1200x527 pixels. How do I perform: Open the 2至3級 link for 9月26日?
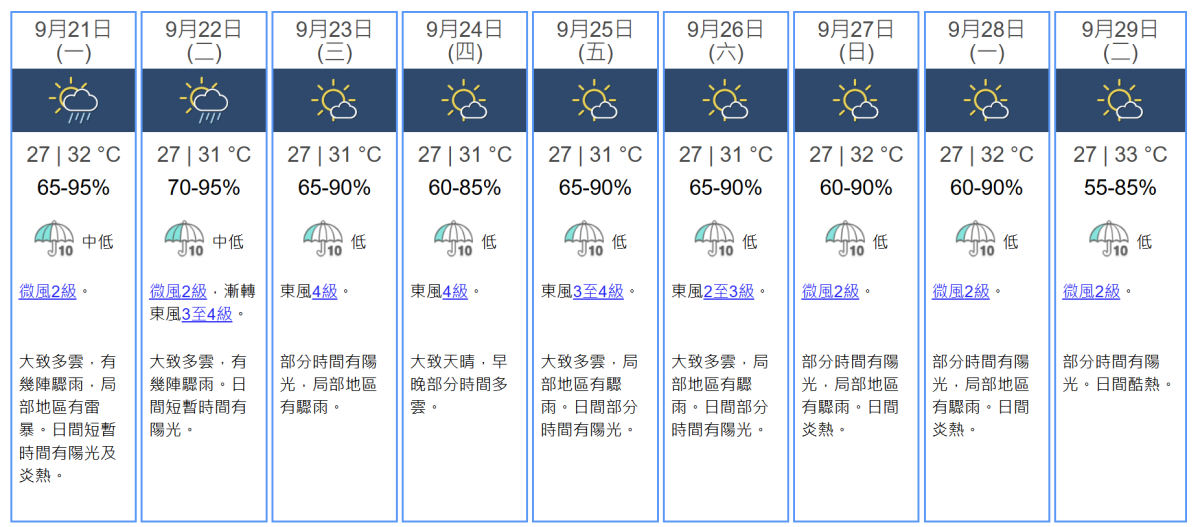[x=729, y=291]
